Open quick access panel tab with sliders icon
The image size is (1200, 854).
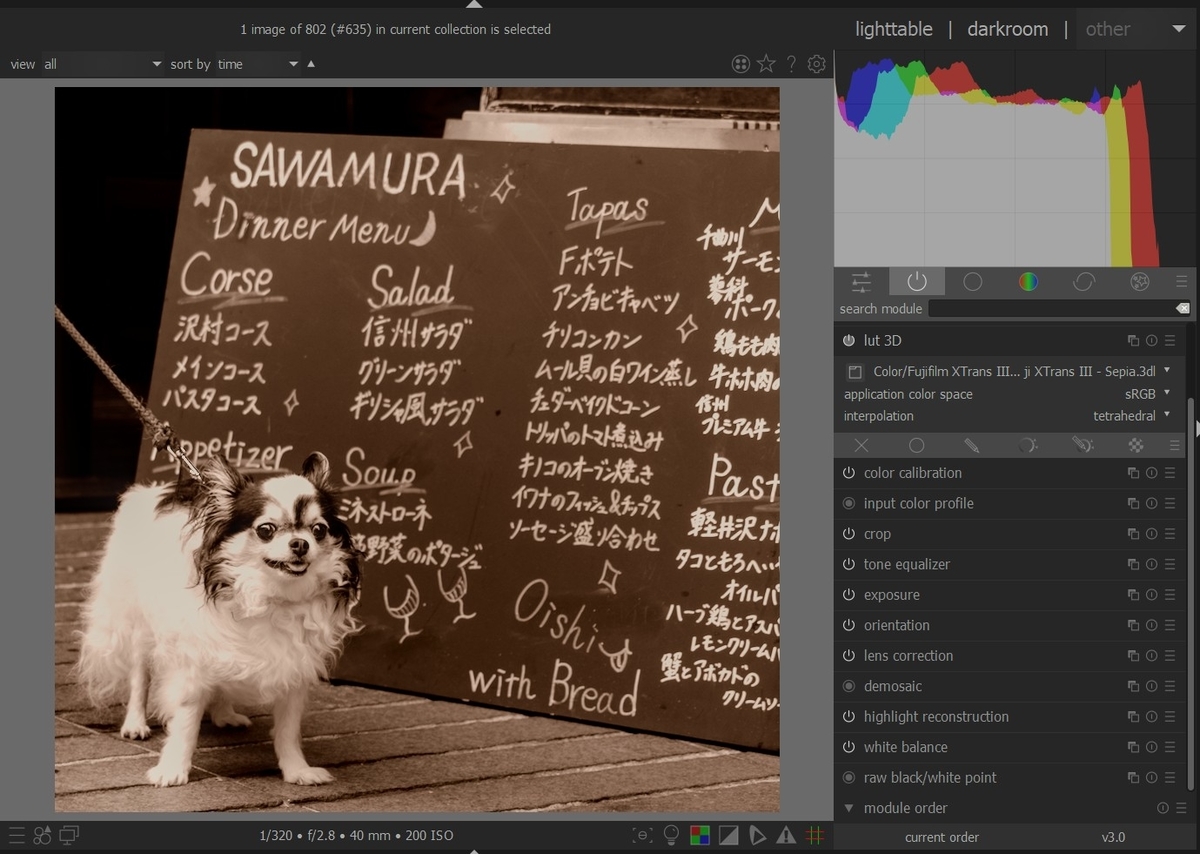[861, 282]
